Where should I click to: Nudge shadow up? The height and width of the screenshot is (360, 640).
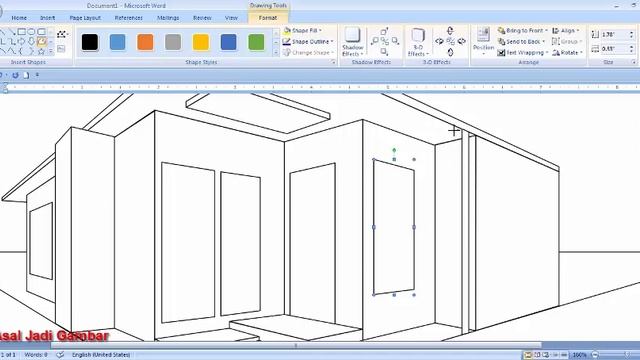tap(384, 32)
